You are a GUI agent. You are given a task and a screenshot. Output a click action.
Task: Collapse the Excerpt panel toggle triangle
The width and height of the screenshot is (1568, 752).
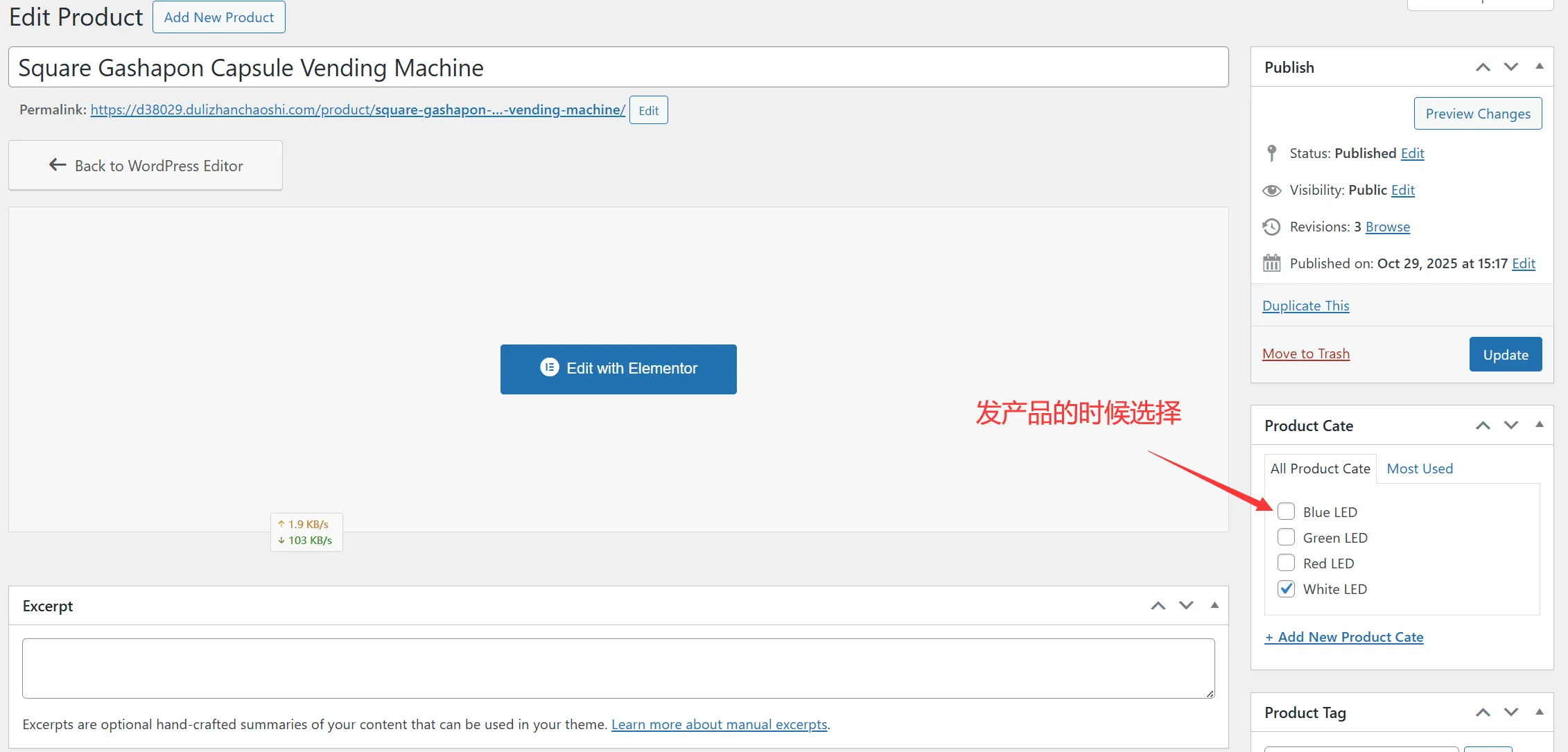(1214, 605)
